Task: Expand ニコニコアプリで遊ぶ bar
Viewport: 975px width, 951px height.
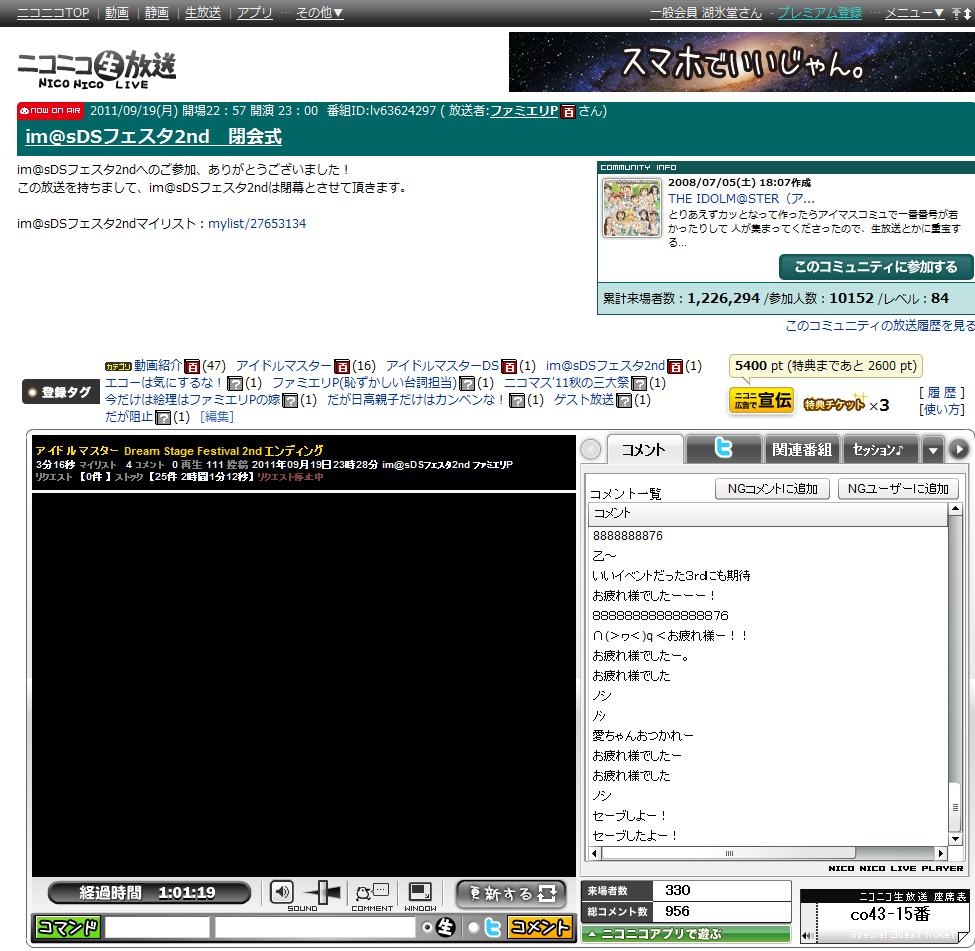Action: click(686, 934)
